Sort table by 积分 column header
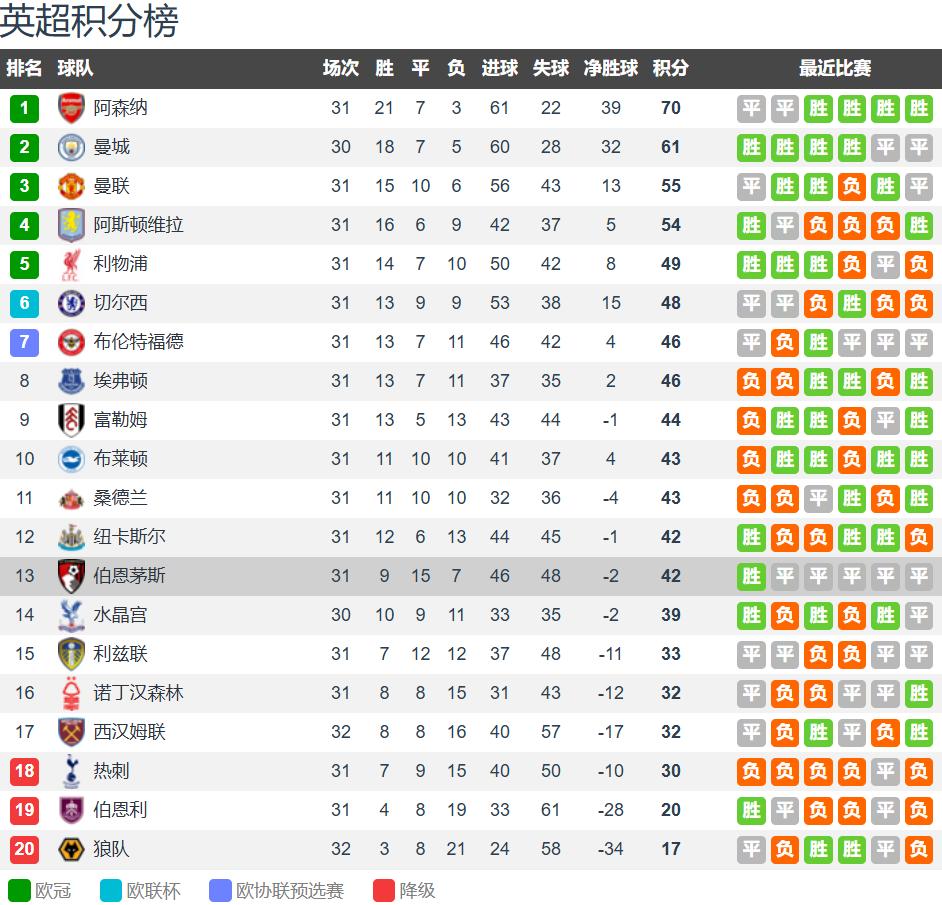This screenshot has height=905, width=942. click(670, 68)
